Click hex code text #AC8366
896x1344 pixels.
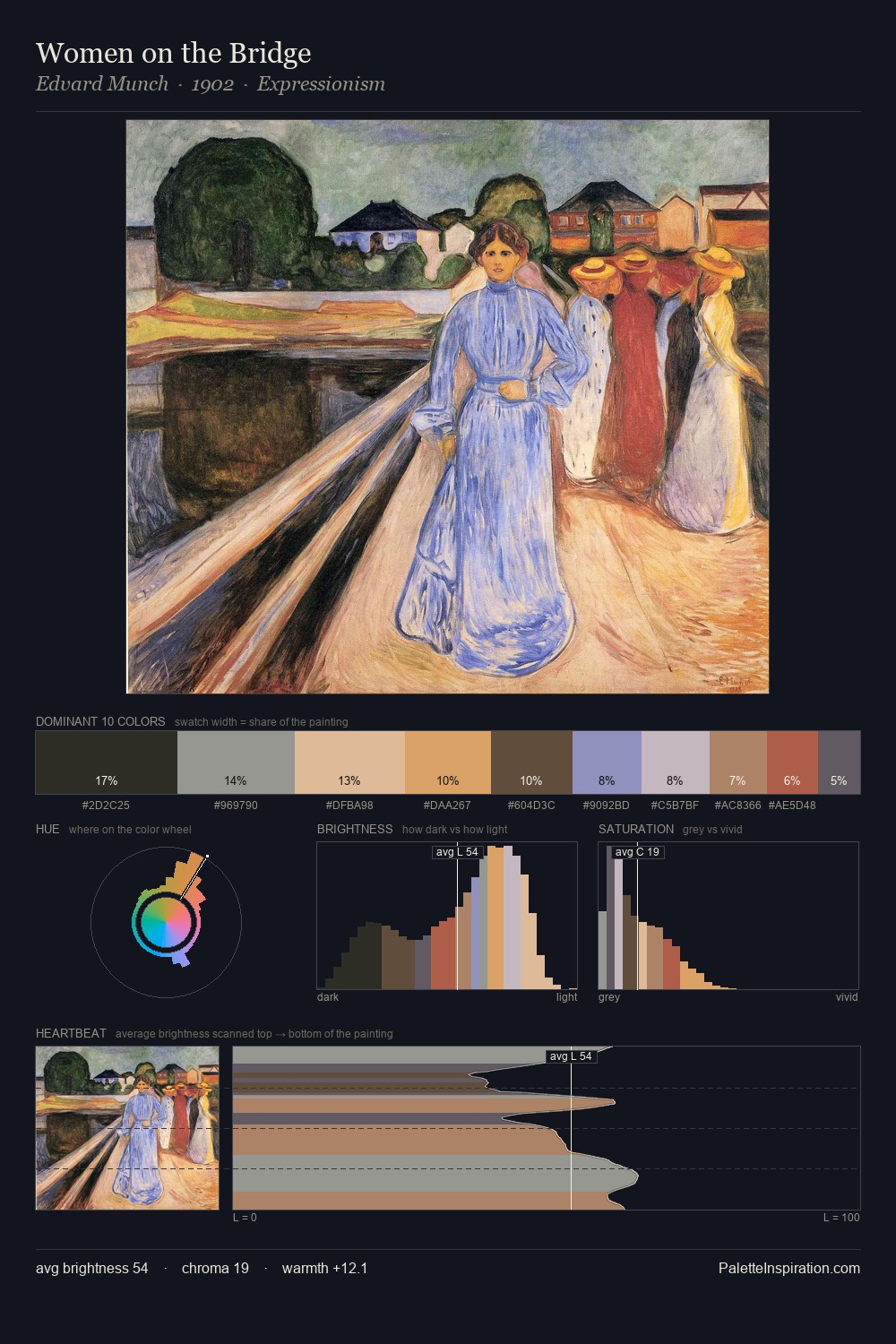point(738,806)
